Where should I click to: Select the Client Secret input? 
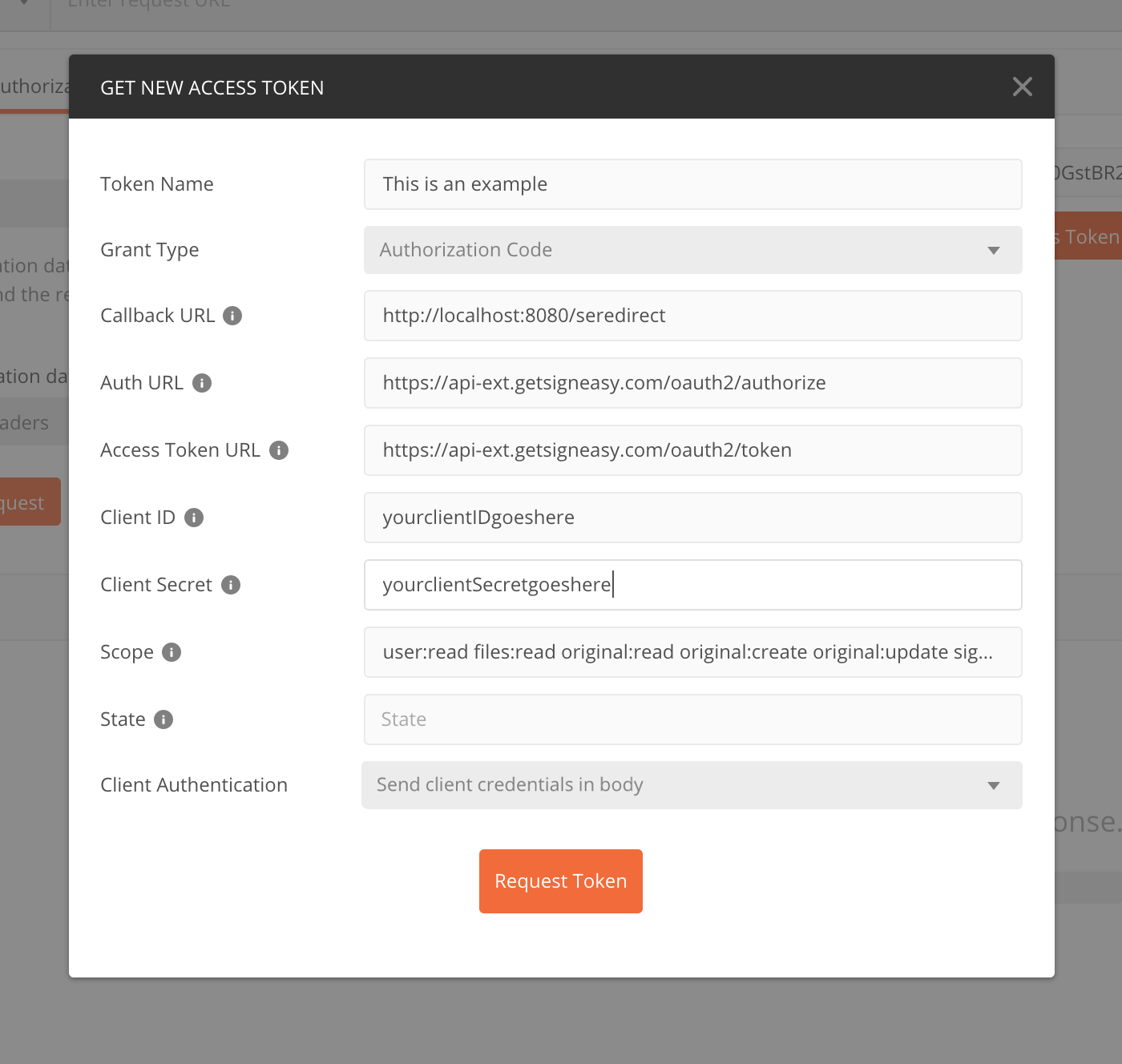(x=693, y=585)
